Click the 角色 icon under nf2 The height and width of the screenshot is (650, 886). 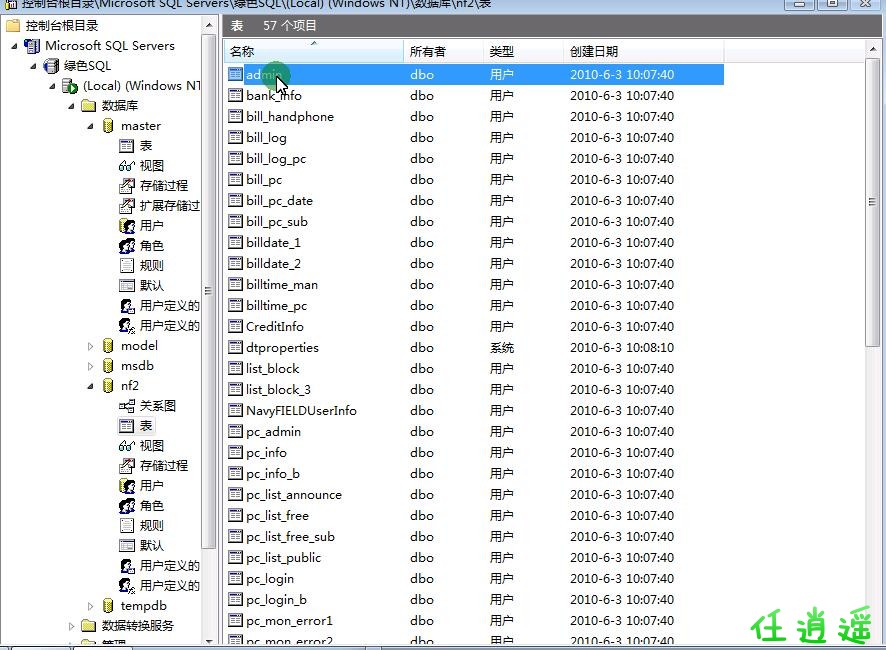(127, 506)
